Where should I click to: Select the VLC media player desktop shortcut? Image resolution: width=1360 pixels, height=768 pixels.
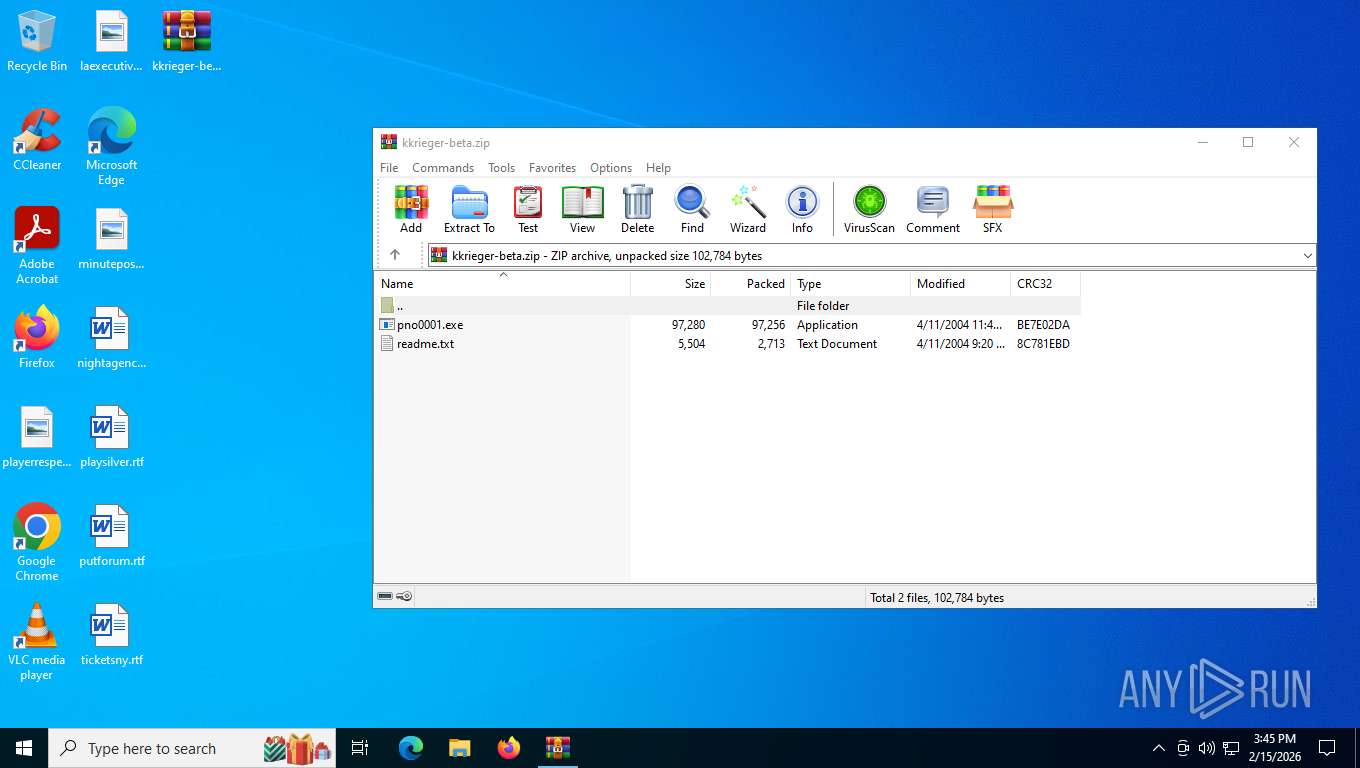(x=37, y=642)
